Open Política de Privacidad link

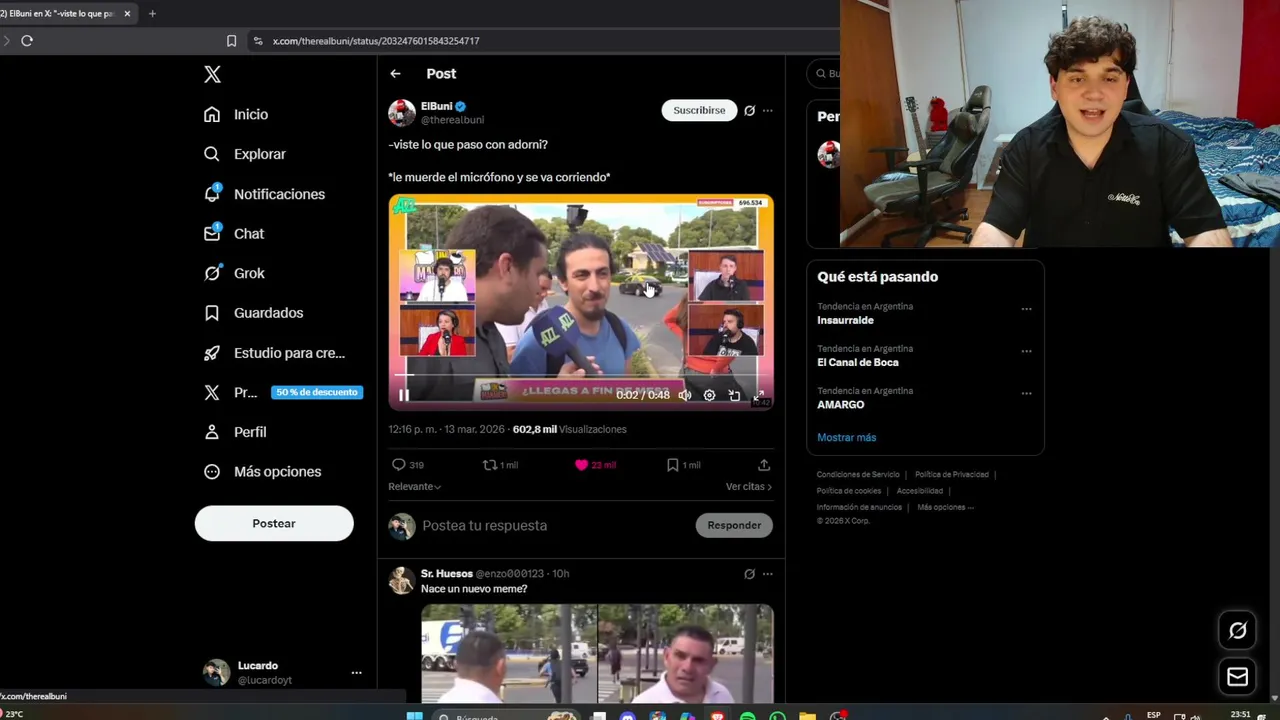pyautogui.click(x=952, y=475)
